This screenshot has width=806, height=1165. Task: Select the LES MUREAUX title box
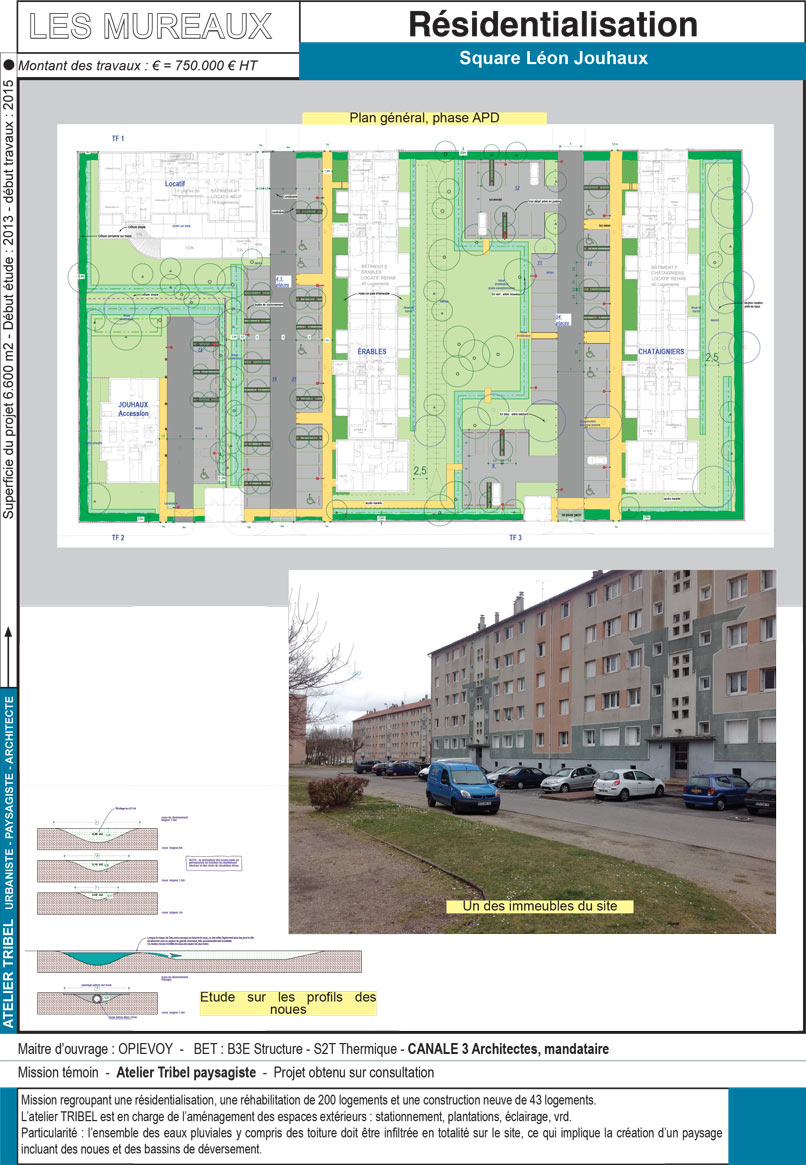pos(150,26)
